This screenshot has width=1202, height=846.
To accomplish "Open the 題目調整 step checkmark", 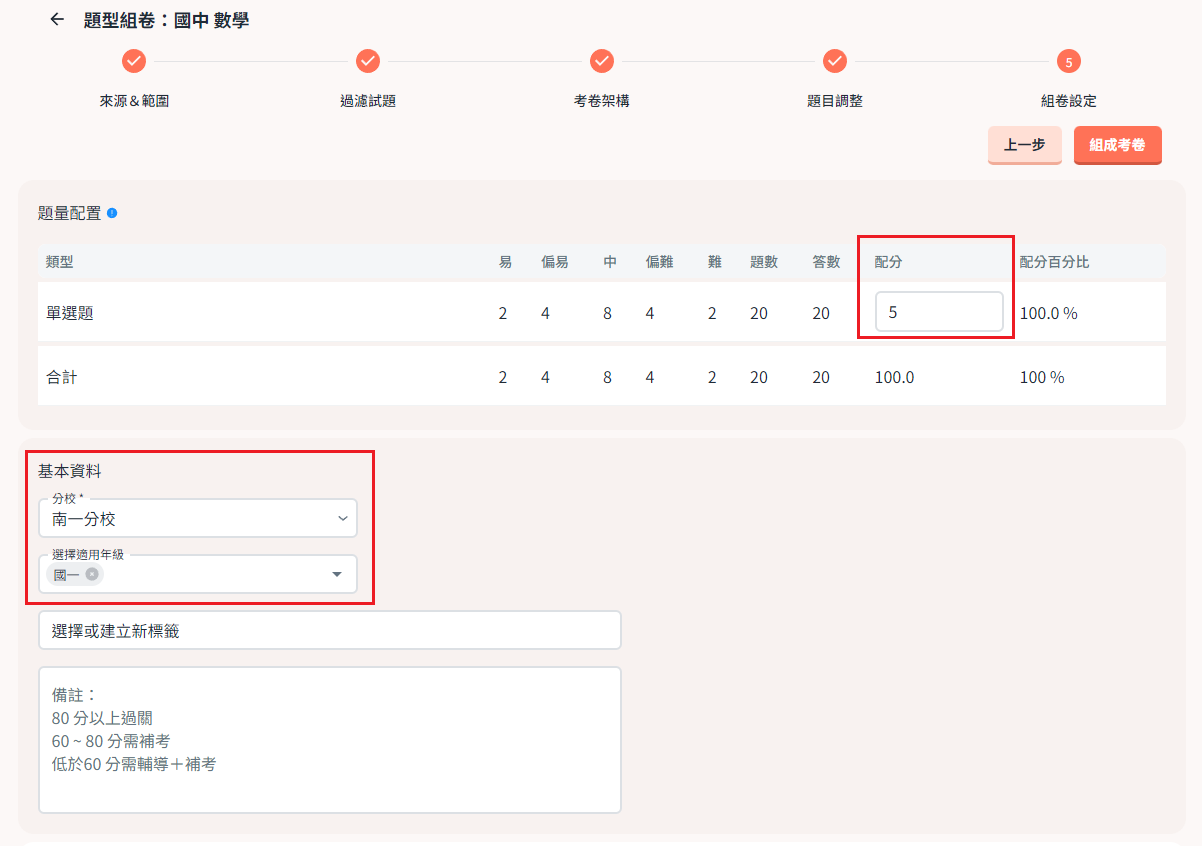I will pyautogui.click(x=835, y=61).
